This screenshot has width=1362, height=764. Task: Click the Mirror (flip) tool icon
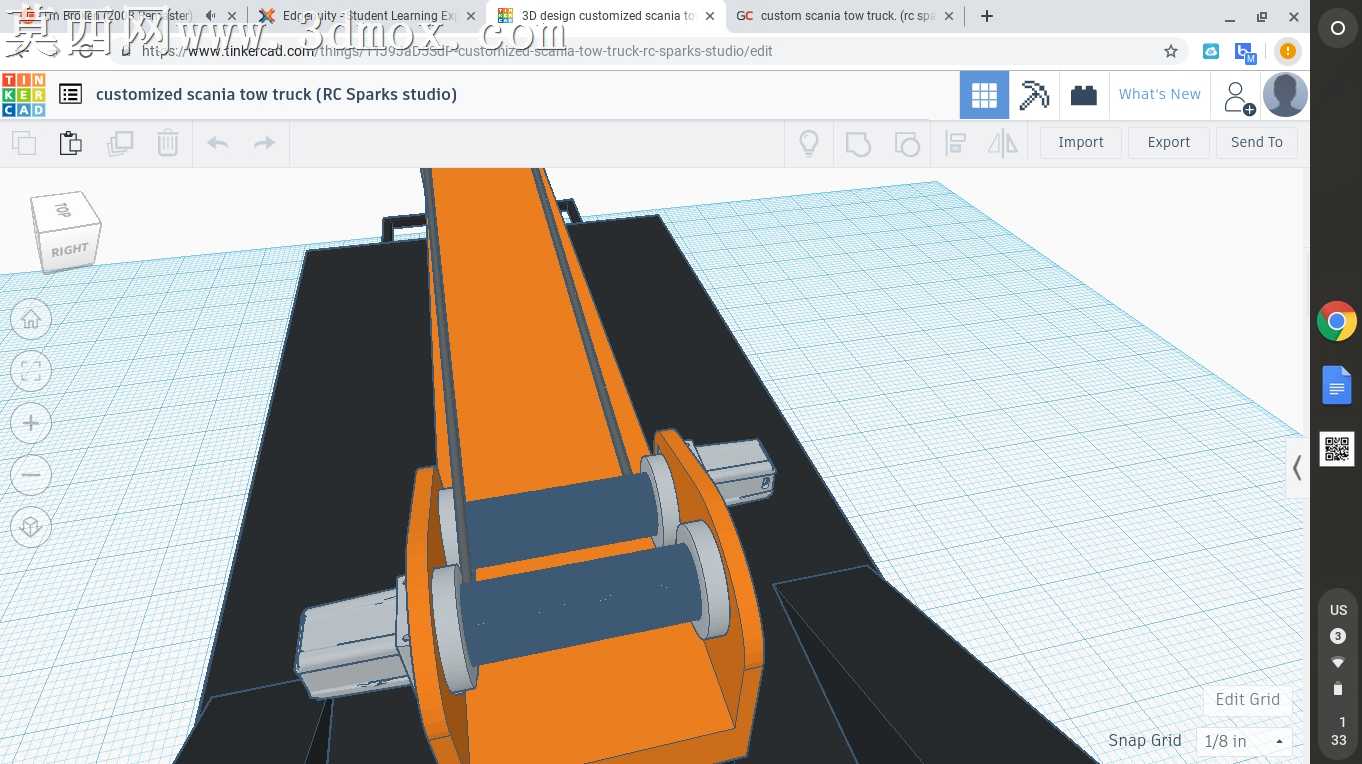[1002, 143]
